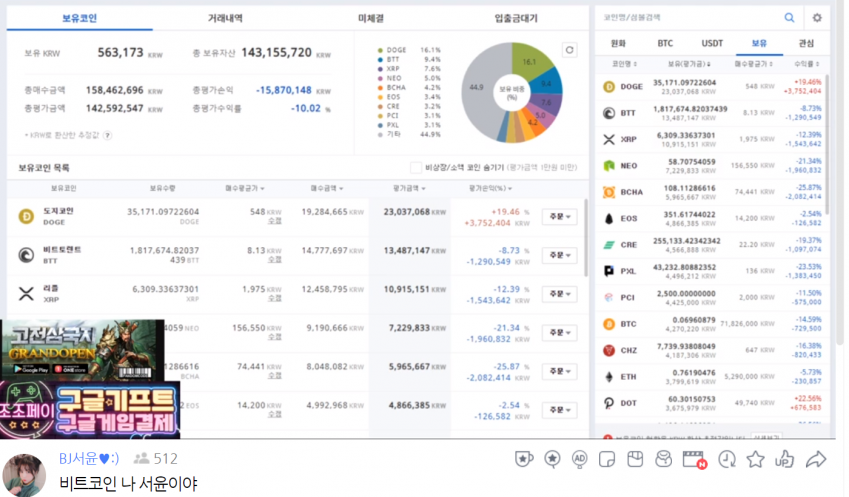Open the 주문 dropdown for EOS row
The image size is (849, 497).
click(559, 410)
